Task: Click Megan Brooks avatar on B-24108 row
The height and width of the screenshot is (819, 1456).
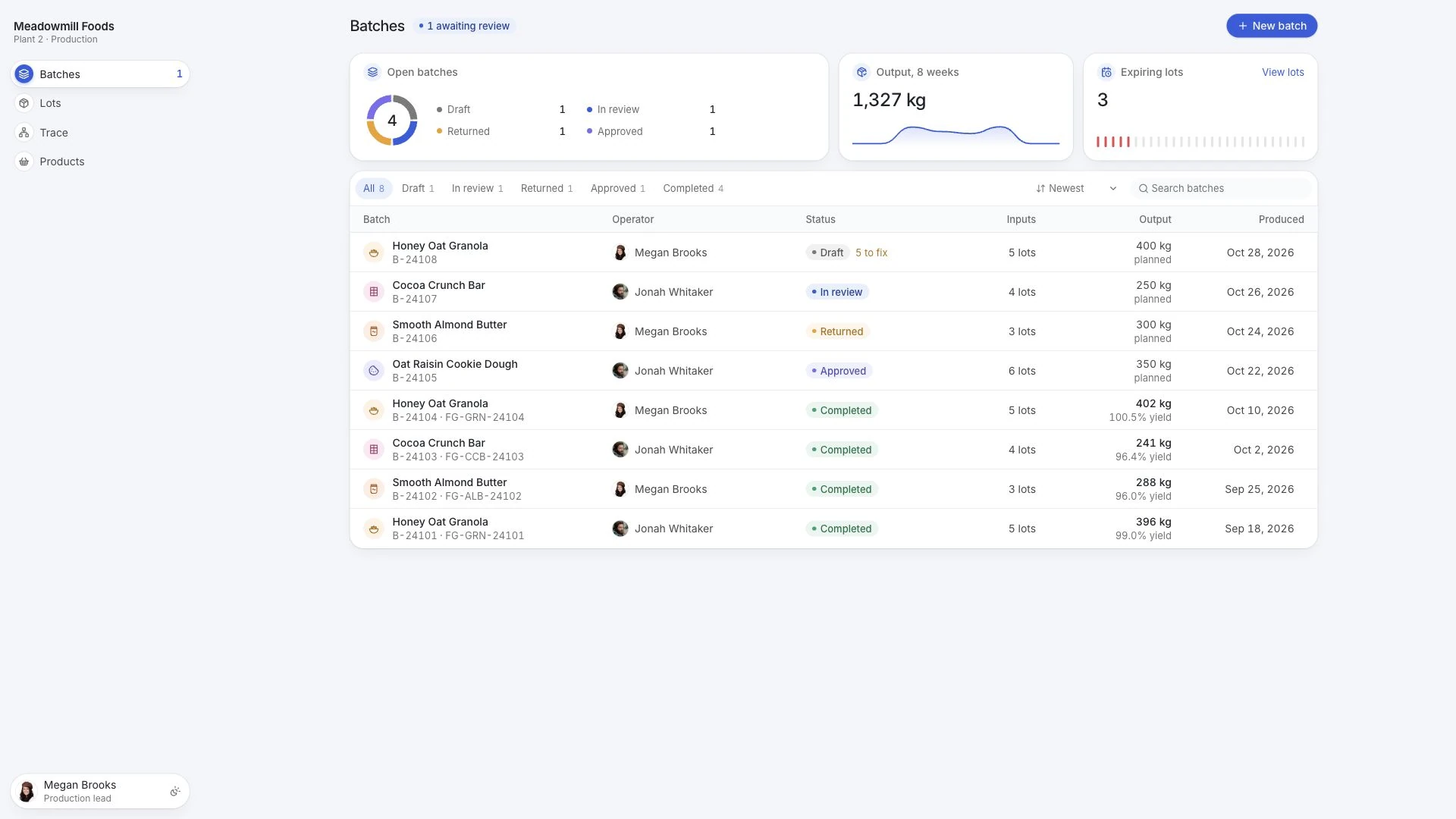Action: coord(620,253)
